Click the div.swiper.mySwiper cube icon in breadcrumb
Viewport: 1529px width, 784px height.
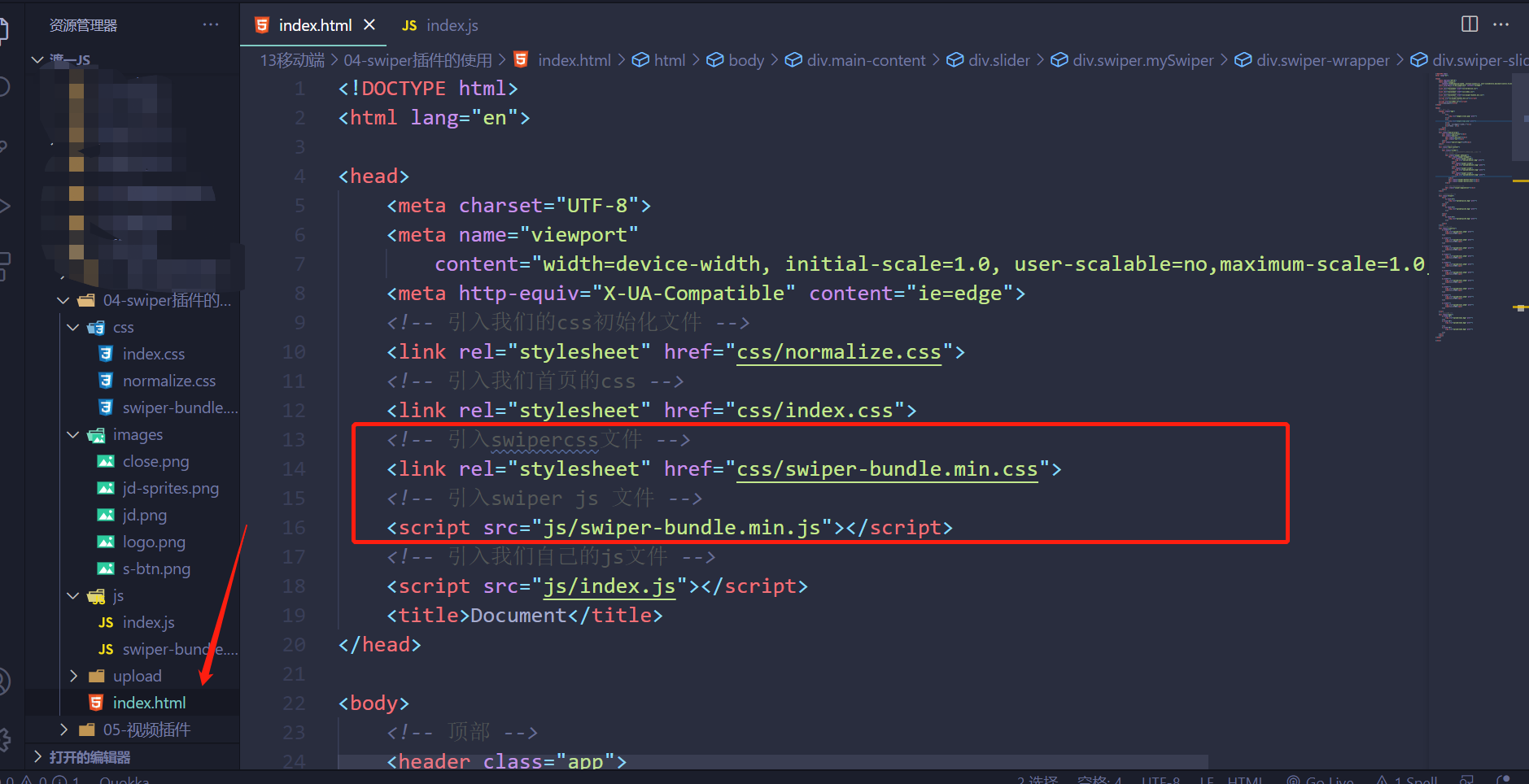pyautogui.click(x=1059, y=60)
